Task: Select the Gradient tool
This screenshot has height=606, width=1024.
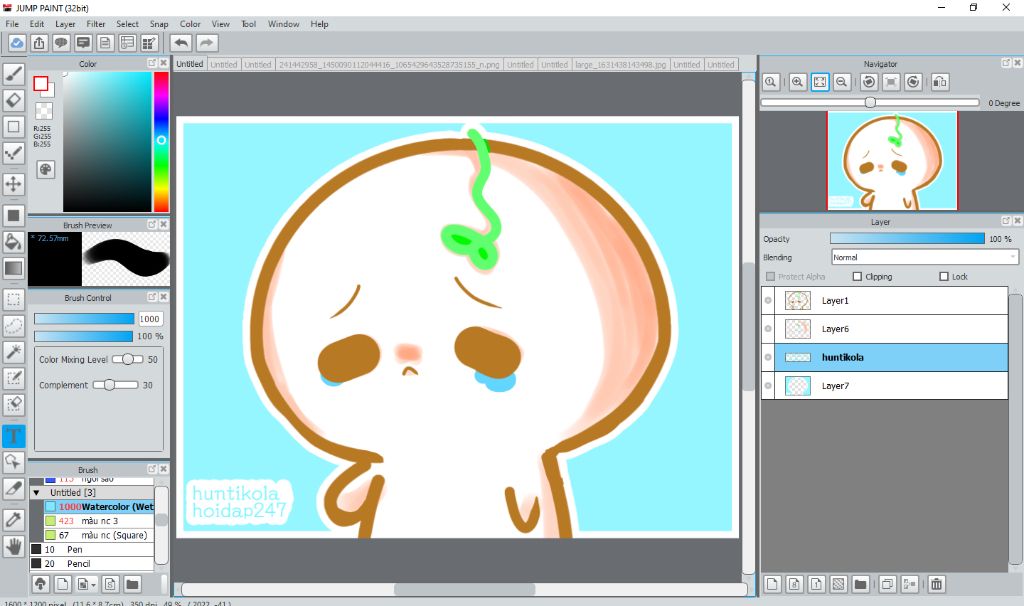Action: click(x=14, y=268)
